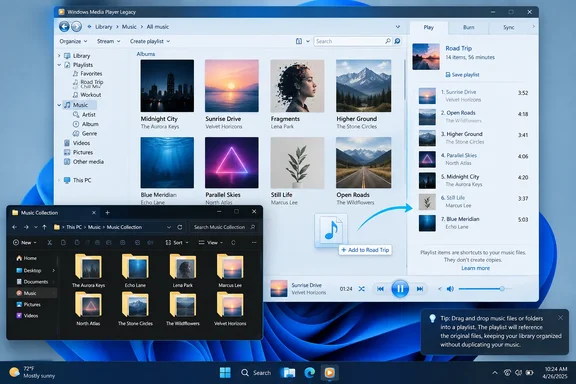This screenshot has width=576, height=384.
Task: Open Genre view under Music
Action: [85, 133]
